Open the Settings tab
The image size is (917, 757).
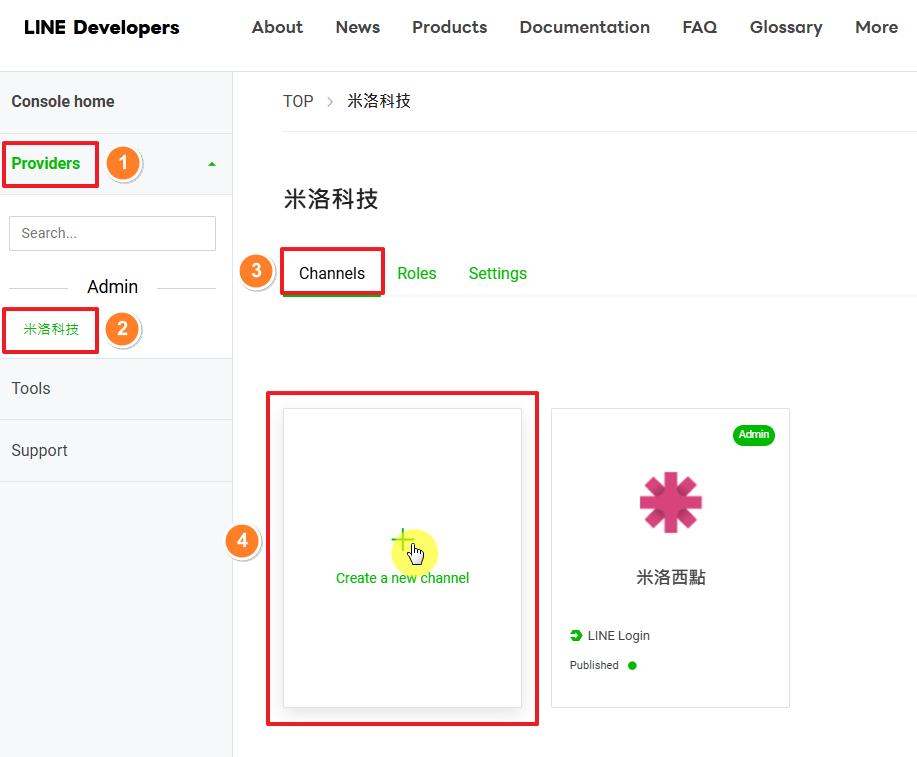tap(497, 273)
